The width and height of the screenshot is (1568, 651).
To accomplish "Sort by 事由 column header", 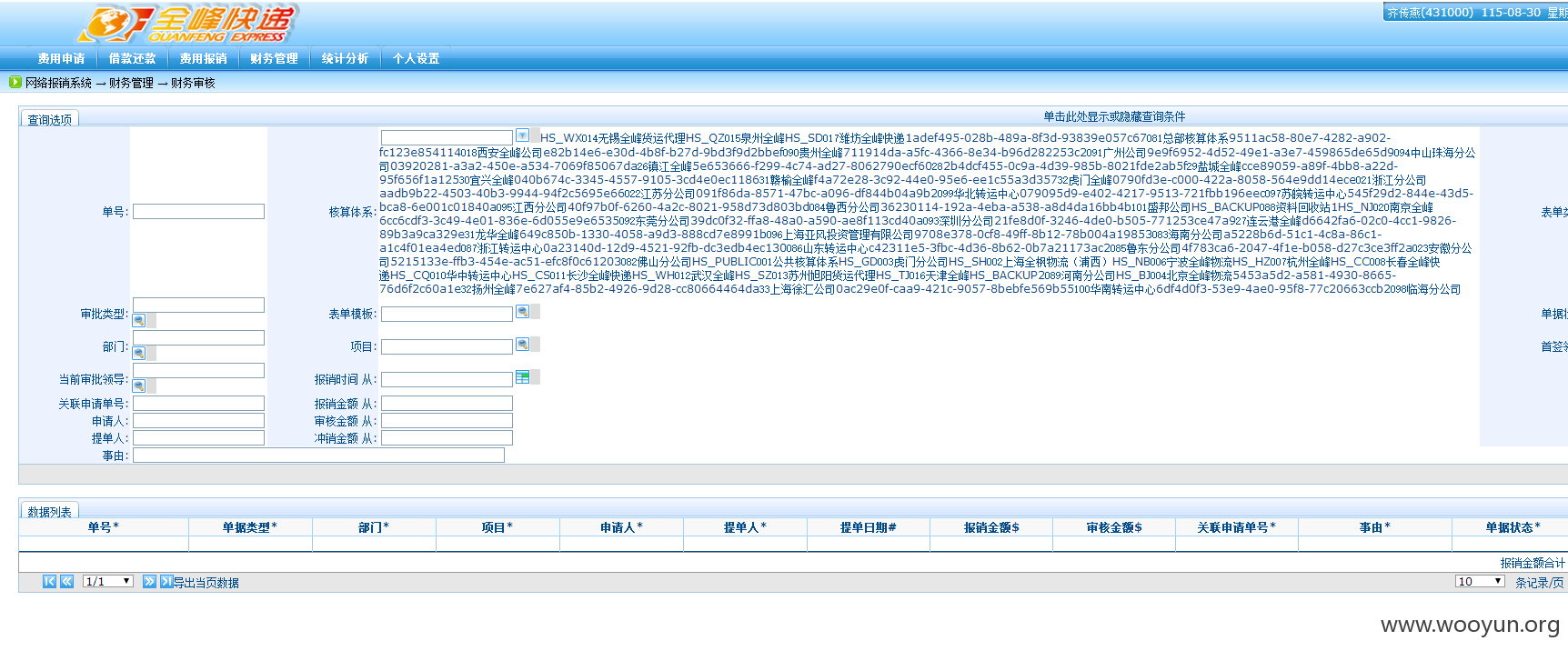I will pyautogui.click(x=1375, y=527).
